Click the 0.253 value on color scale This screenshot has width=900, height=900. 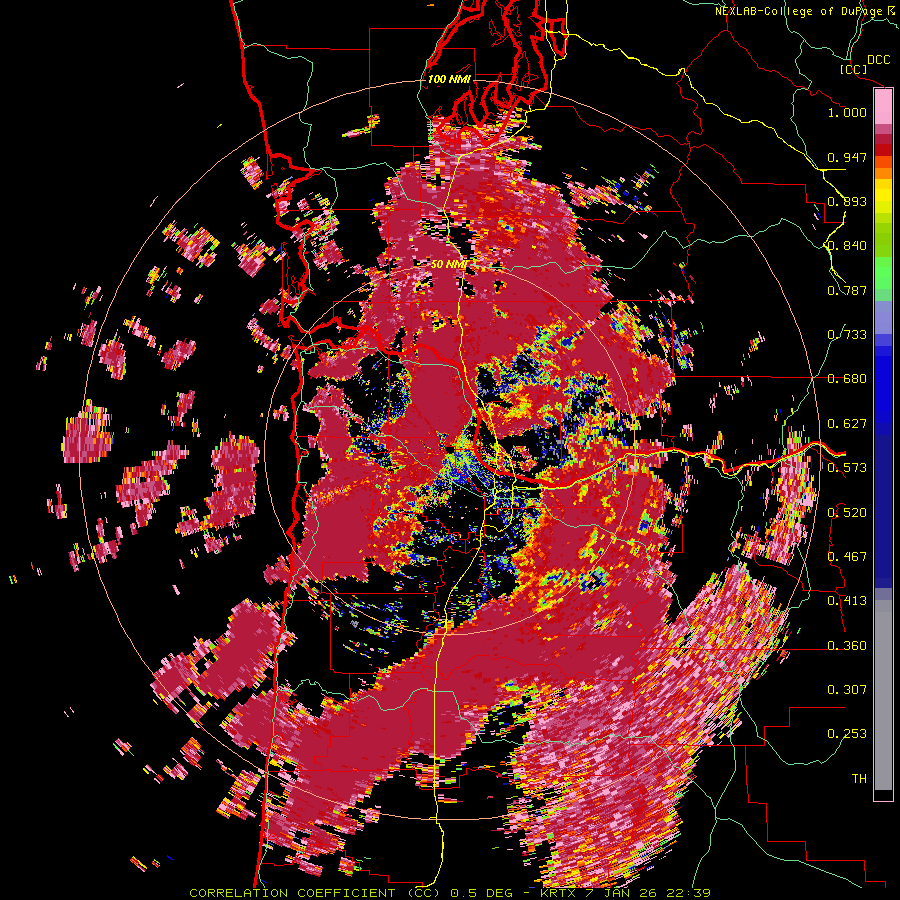coord(847,734)
